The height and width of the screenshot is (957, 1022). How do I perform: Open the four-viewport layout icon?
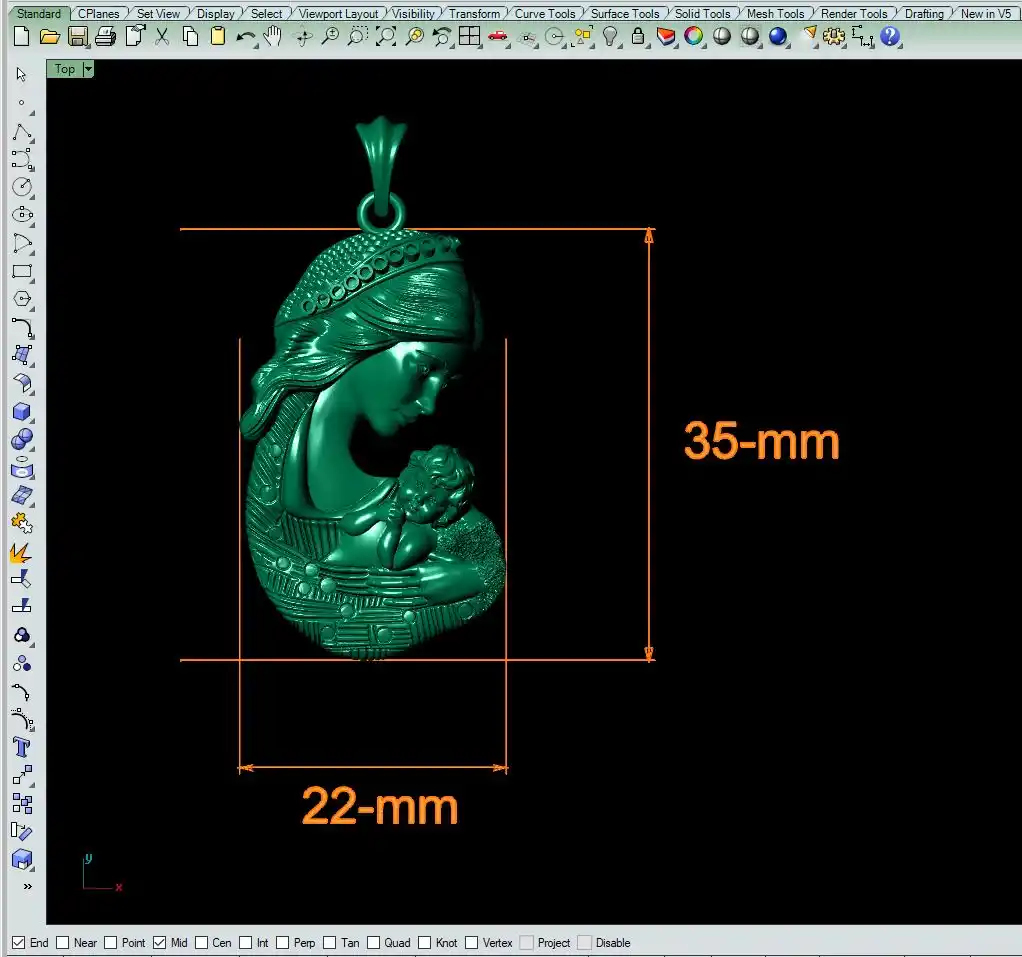pos(470,37)
